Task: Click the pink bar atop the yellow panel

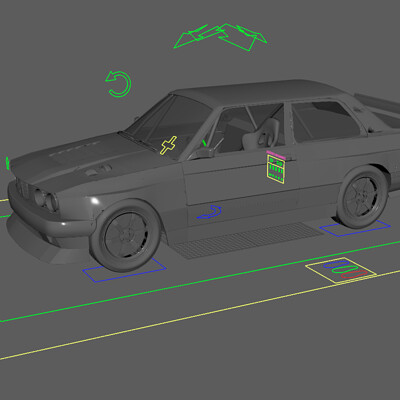Action: point(276,154)
